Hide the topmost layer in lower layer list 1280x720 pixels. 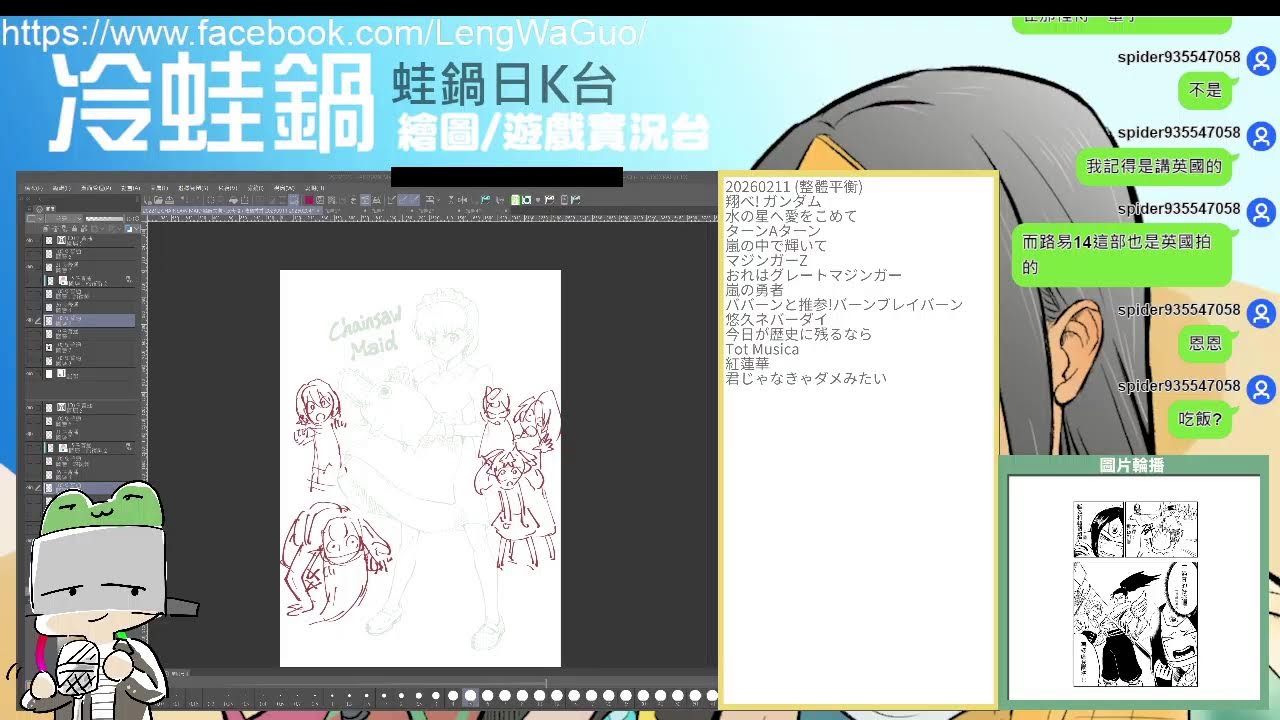(x=29, y=408)
